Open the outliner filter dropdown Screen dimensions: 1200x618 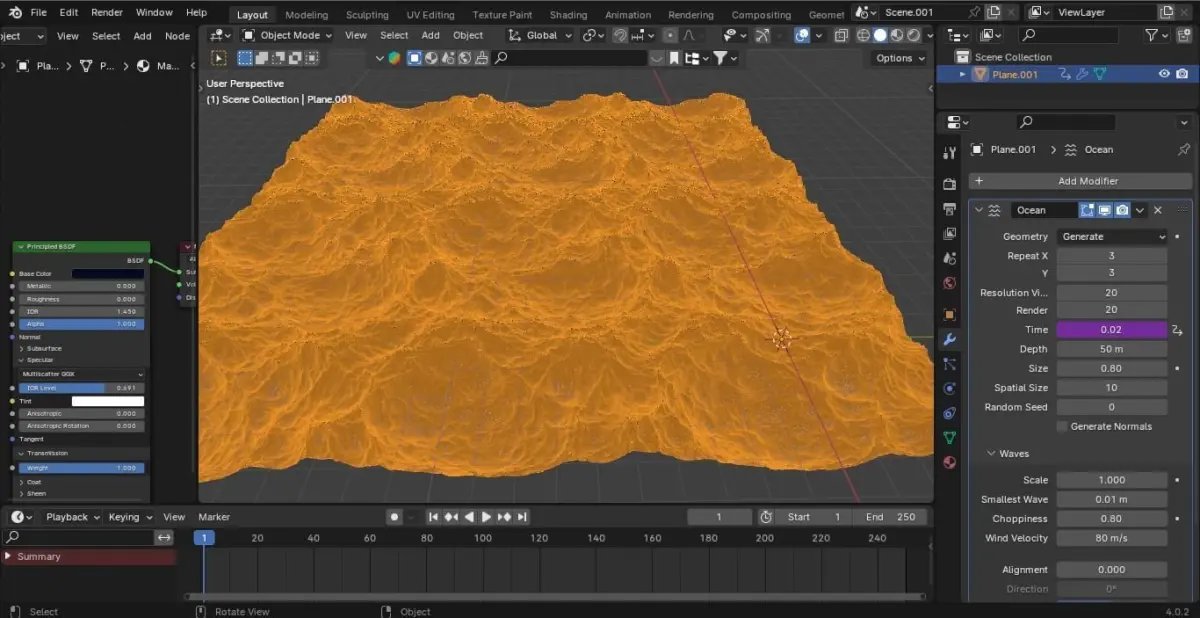pyautogui.click(x=1156, y=35)
